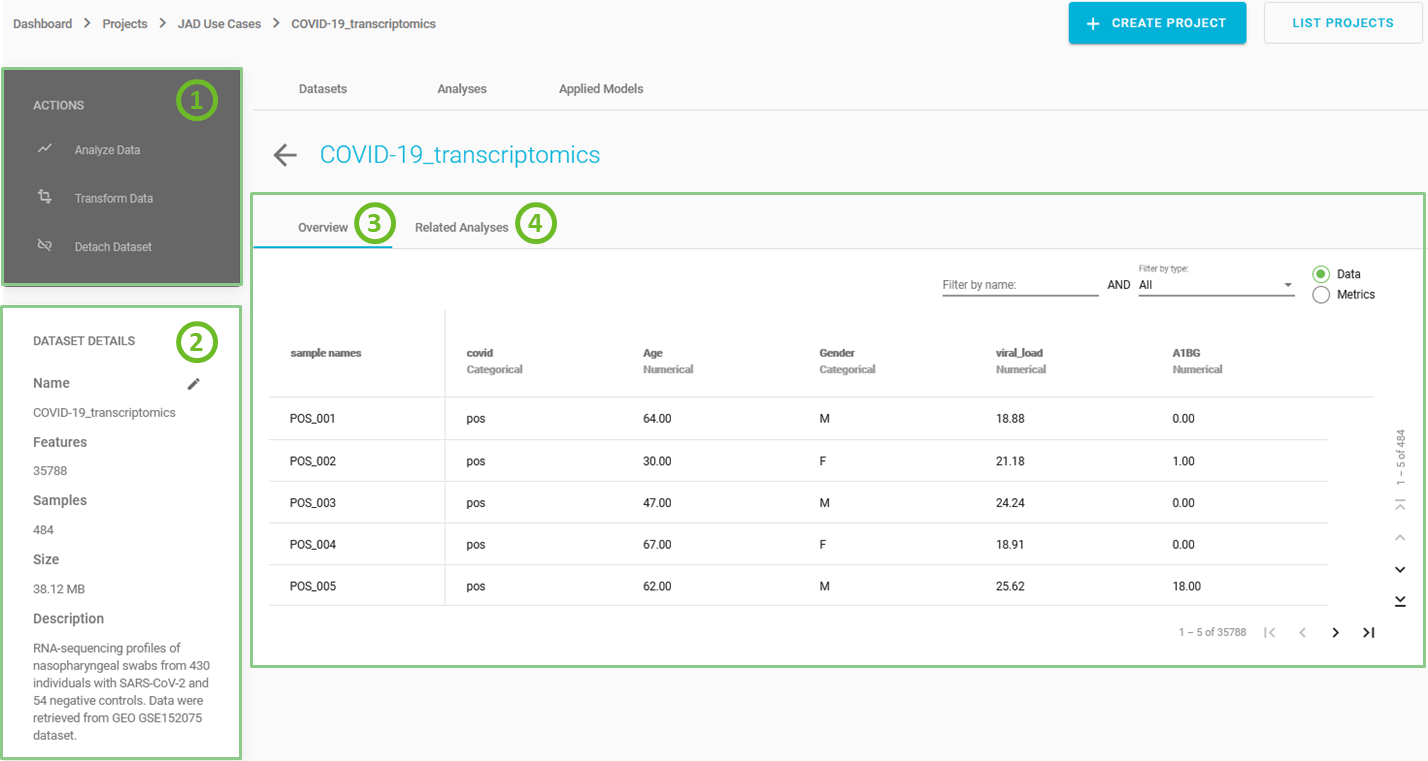
Task: Click the dataset description text
Action: [x=121, y=692]
